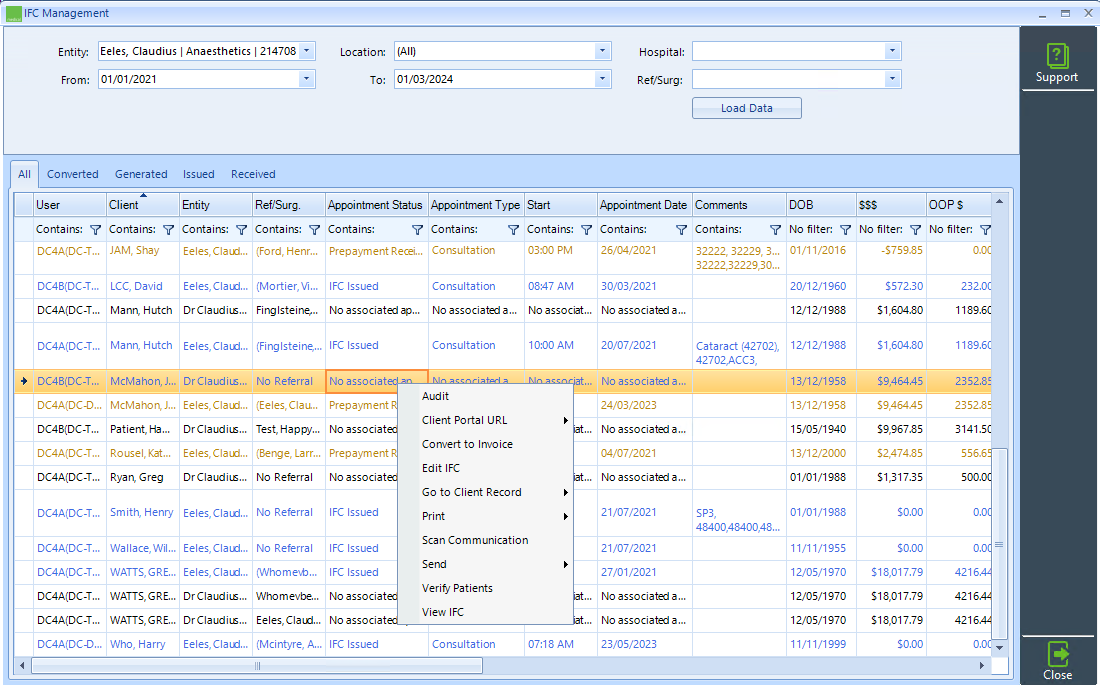Expand the Hospital dropdown
Image resolution: width=1100 pixels, height=685 pixels.
pyautogui.click(x=892, y=51)
